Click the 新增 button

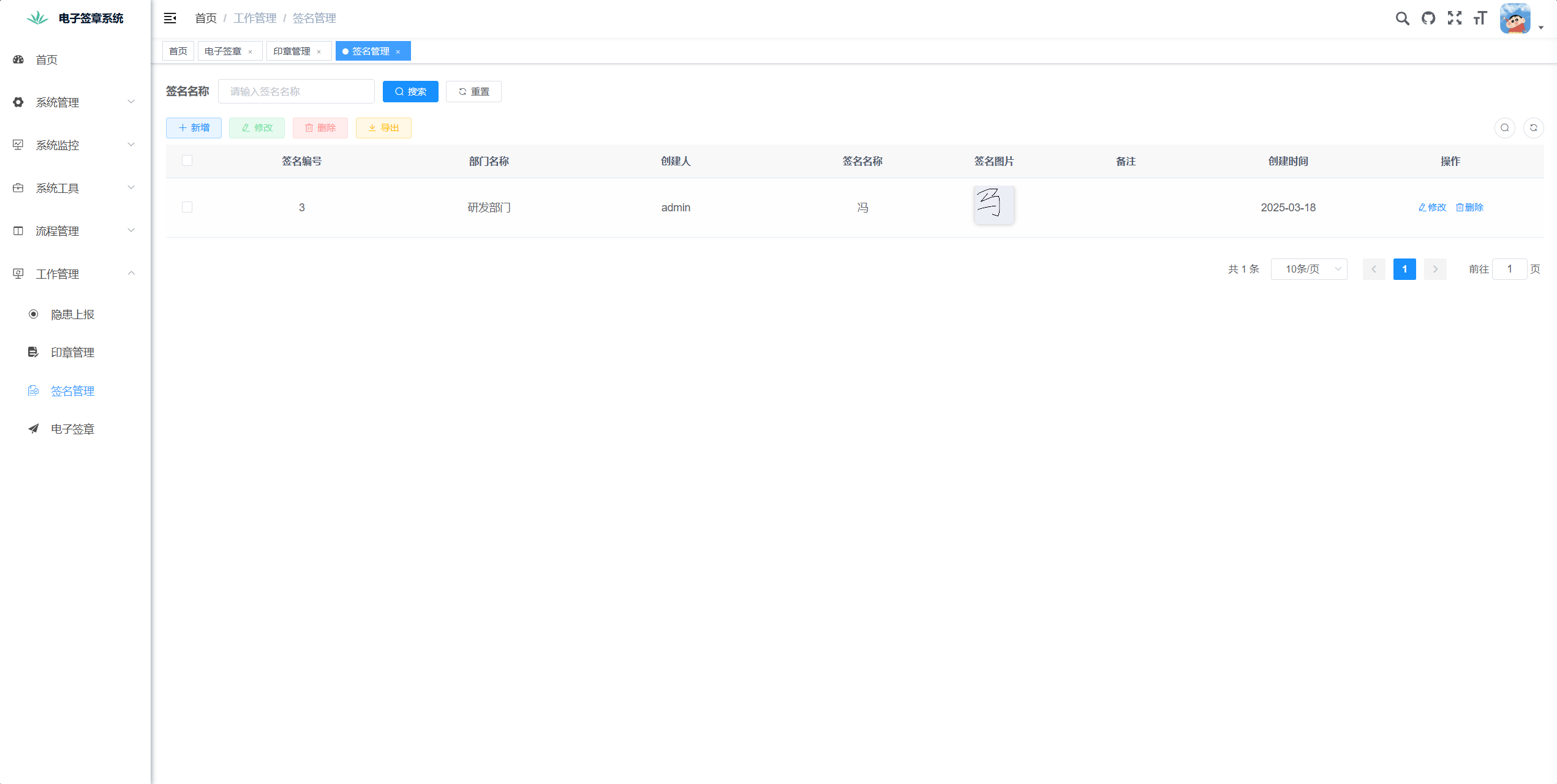pyautogui.click(x=194, y=128)
